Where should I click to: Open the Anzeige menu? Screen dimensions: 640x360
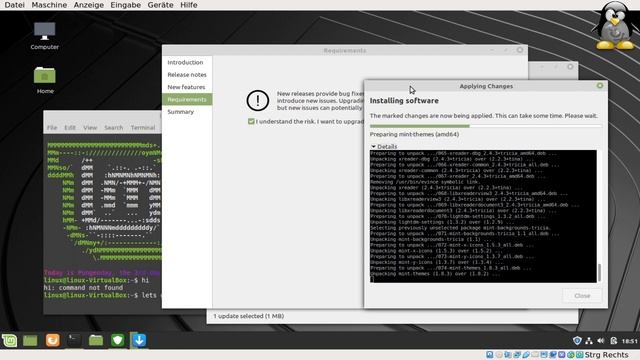(89, 5)
